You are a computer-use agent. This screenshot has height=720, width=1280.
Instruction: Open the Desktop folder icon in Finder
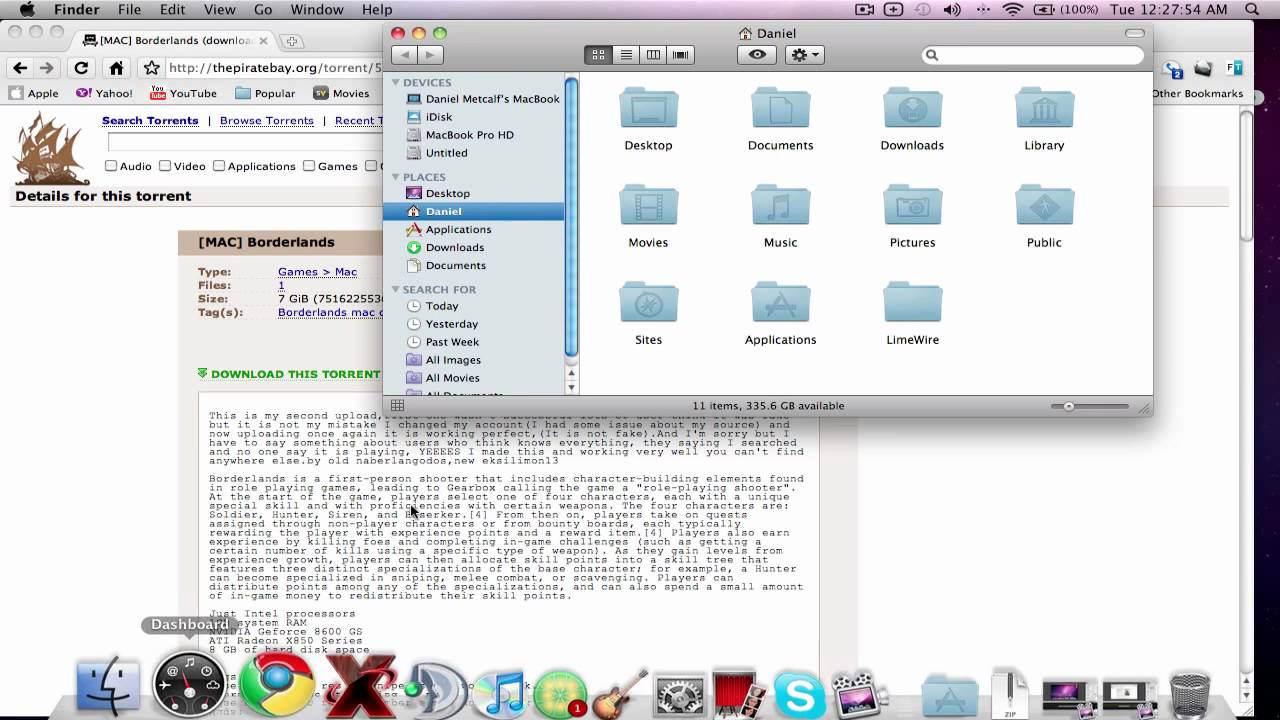click(648, 108)
